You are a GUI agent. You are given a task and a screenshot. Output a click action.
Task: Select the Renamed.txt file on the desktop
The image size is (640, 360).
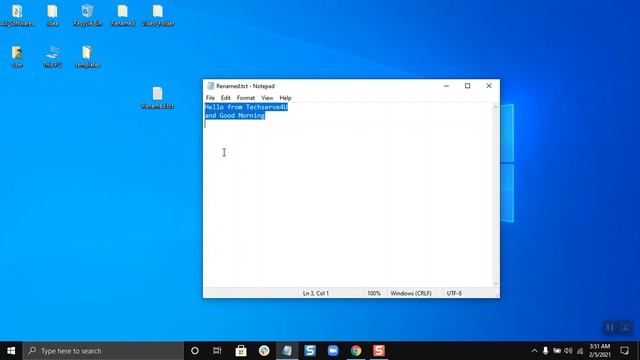click(x=158, y=98)
